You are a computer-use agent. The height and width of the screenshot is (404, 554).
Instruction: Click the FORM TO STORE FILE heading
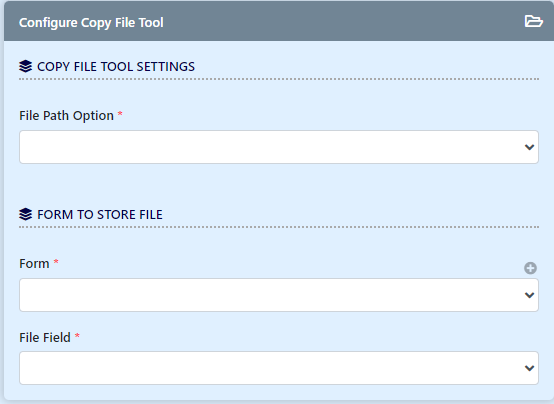coord(100,215)
